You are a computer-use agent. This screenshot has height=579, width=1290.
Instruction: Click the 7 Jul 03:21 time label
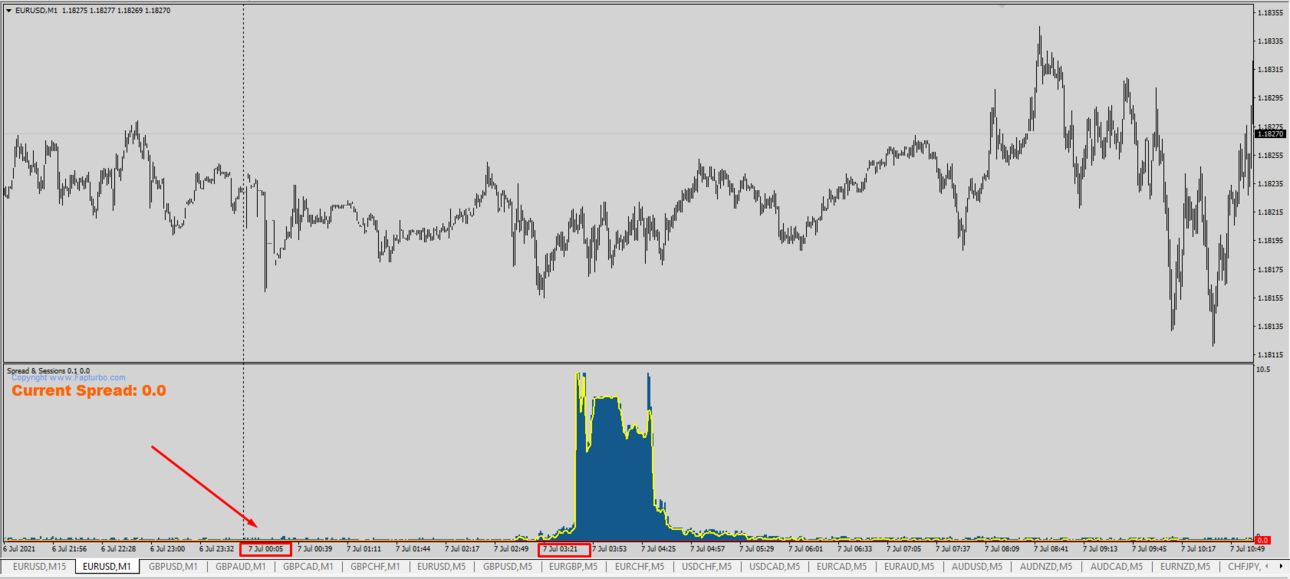[x=561, y=549]
